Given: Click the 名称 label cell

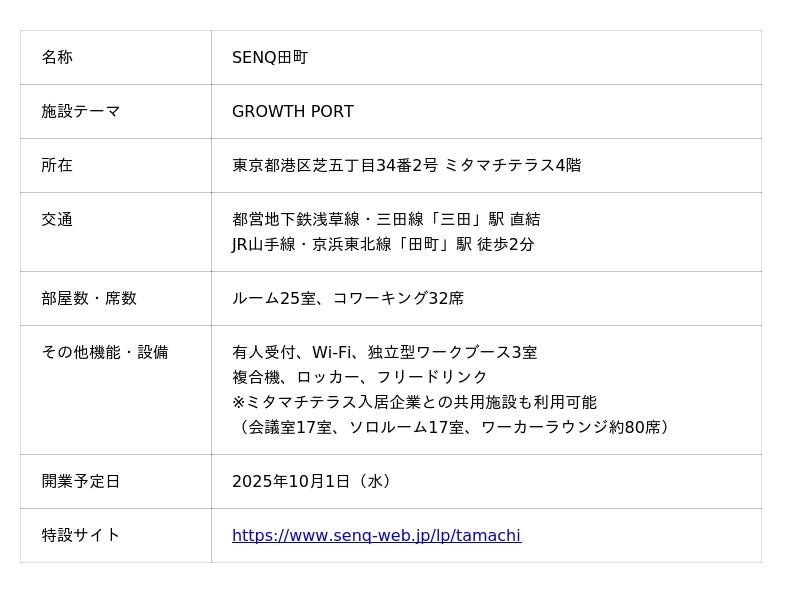Looking at the screenshot, I should coord(57,57).
